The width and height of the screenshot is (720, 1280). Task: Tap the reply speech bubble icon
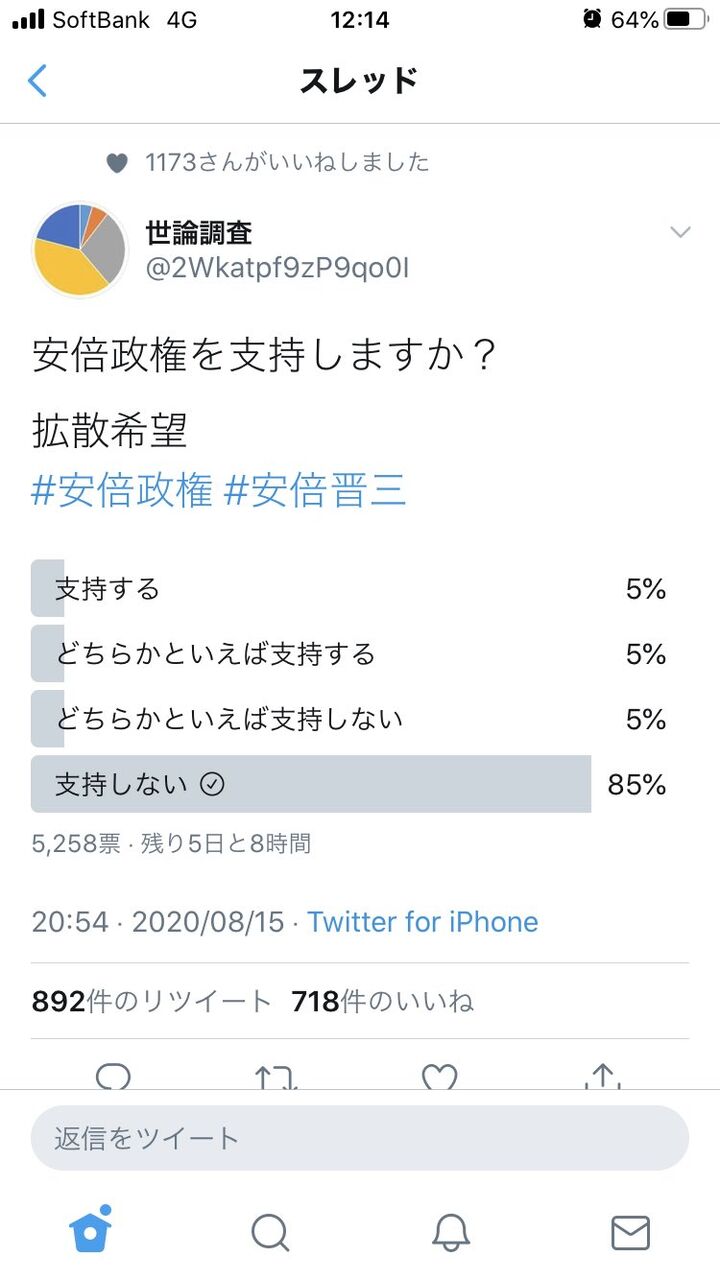[113, 1076]
